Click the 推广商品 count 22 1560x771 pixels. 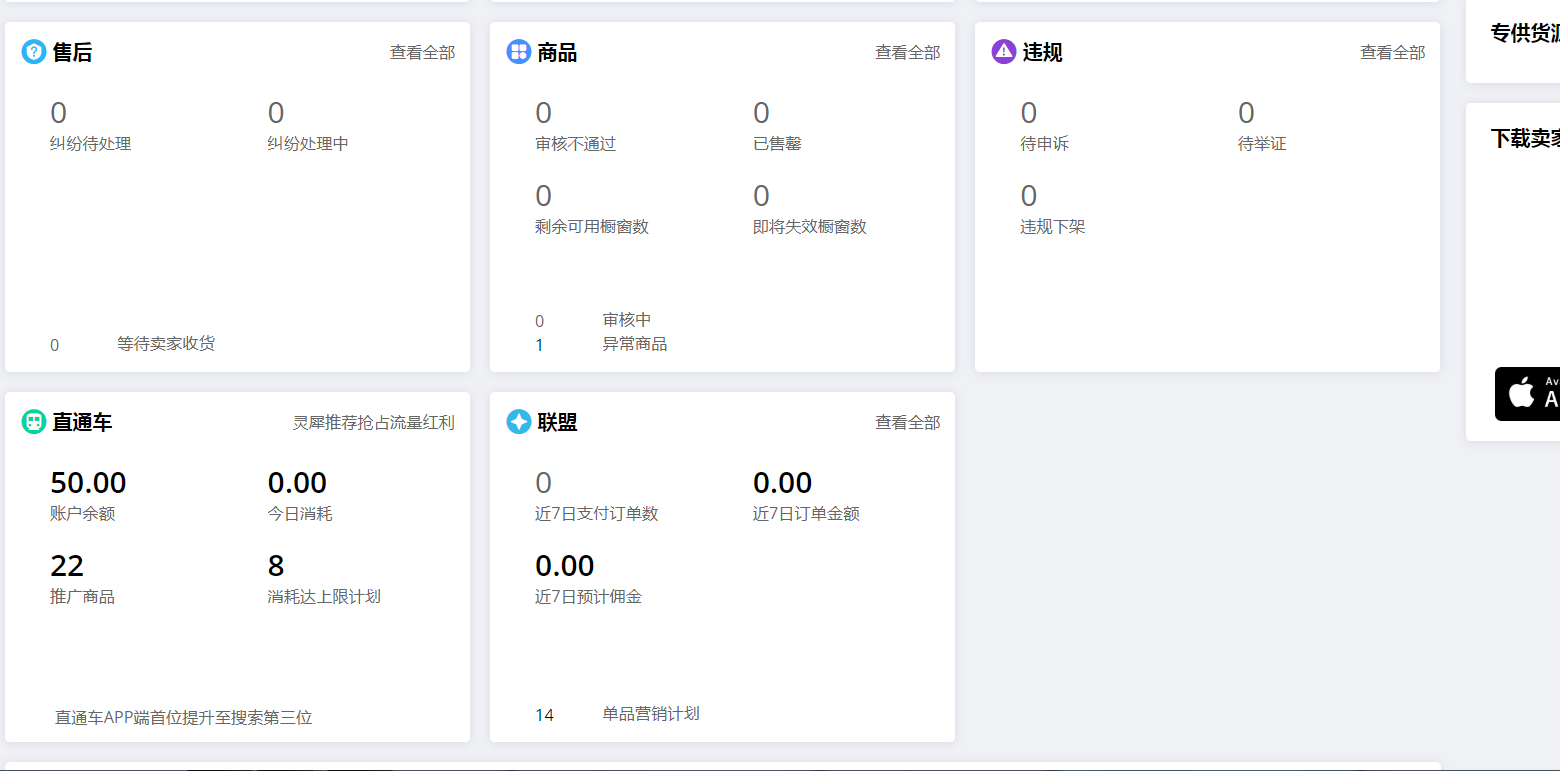(x=67, y=566)
